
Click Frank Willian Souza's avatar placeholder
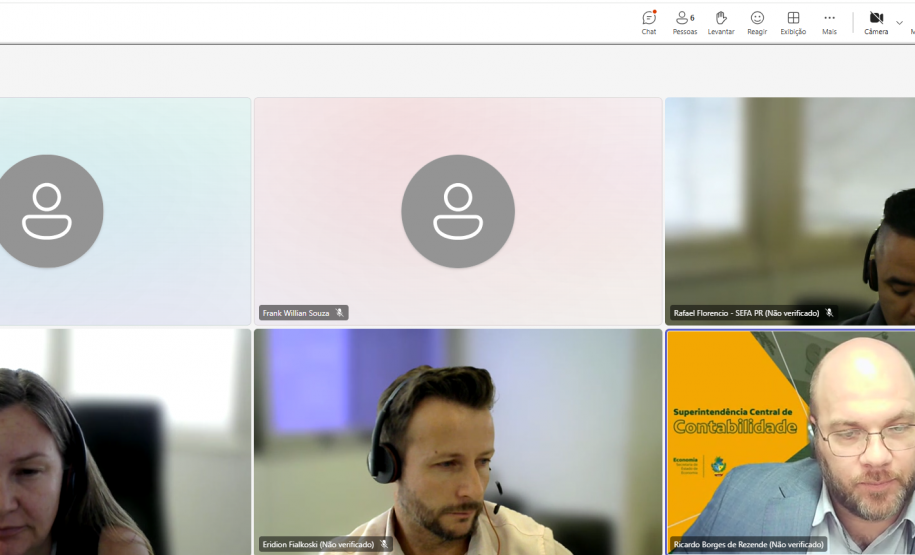458,211
